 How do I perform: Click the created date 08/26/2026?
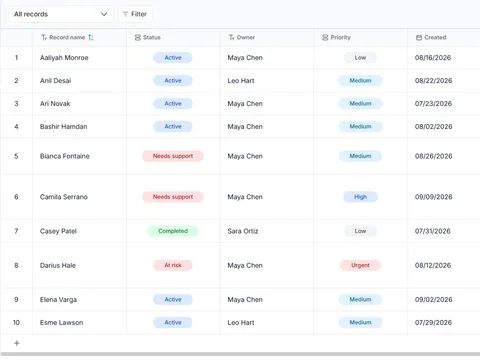click(x=433, y=156)
